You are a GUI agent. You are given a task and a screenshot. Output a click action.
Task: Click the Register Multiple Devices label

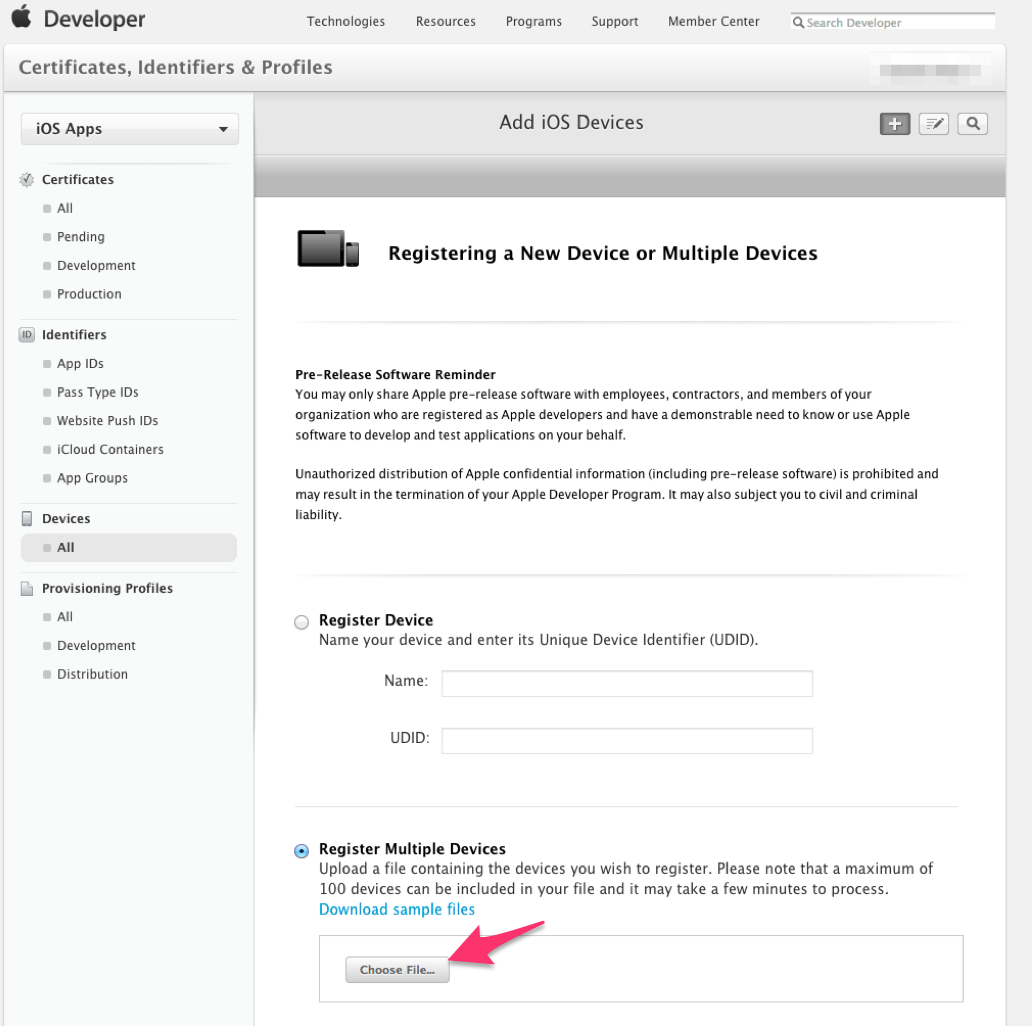coord(412,849)
